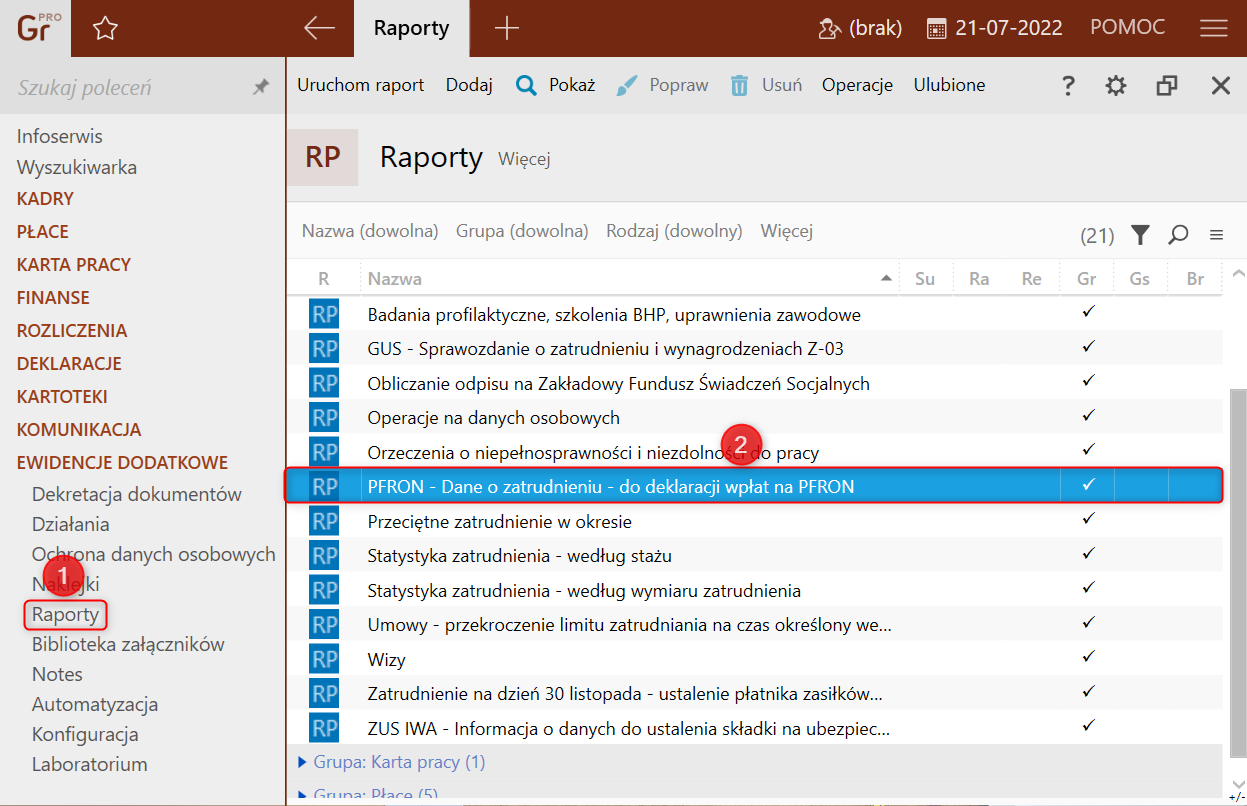Click the back arrow icon
Screen dimensions: 1247x806
pos(319,29)
